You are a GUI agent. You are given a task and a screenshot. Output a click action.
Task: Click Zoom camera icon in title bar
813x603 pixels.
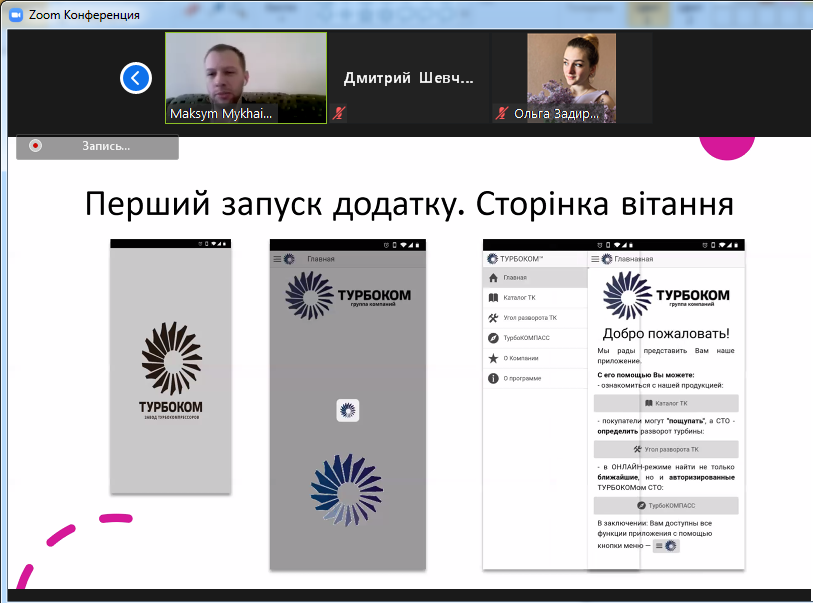(16, 15)
